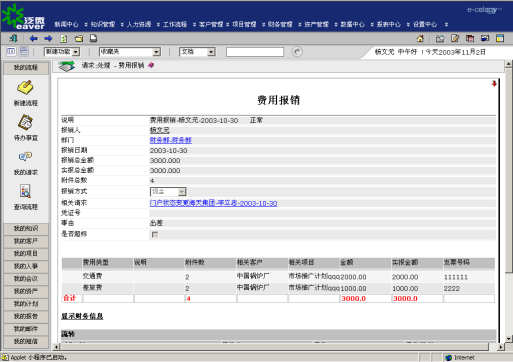Click the horizontal scrollbar right arrow
Screen dimensions: 513x362
click(x=501, y=347)
